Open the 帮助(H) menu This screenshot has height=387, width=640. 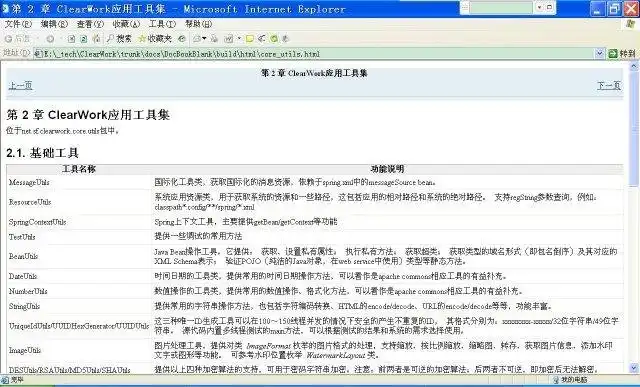pyautogui.click(x=198, y=24)
